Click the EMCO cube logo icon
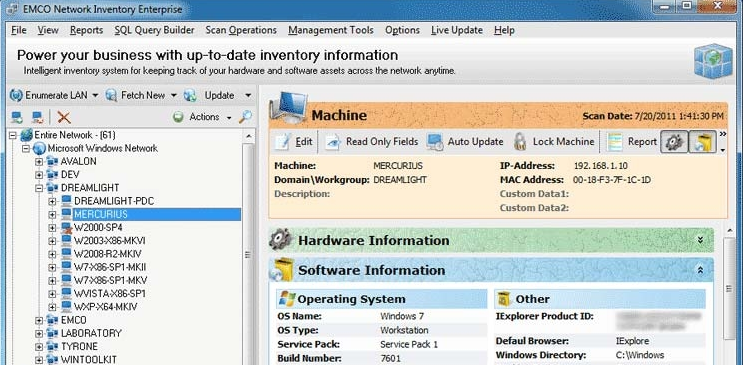743x365 pixels. click(713, 61)
